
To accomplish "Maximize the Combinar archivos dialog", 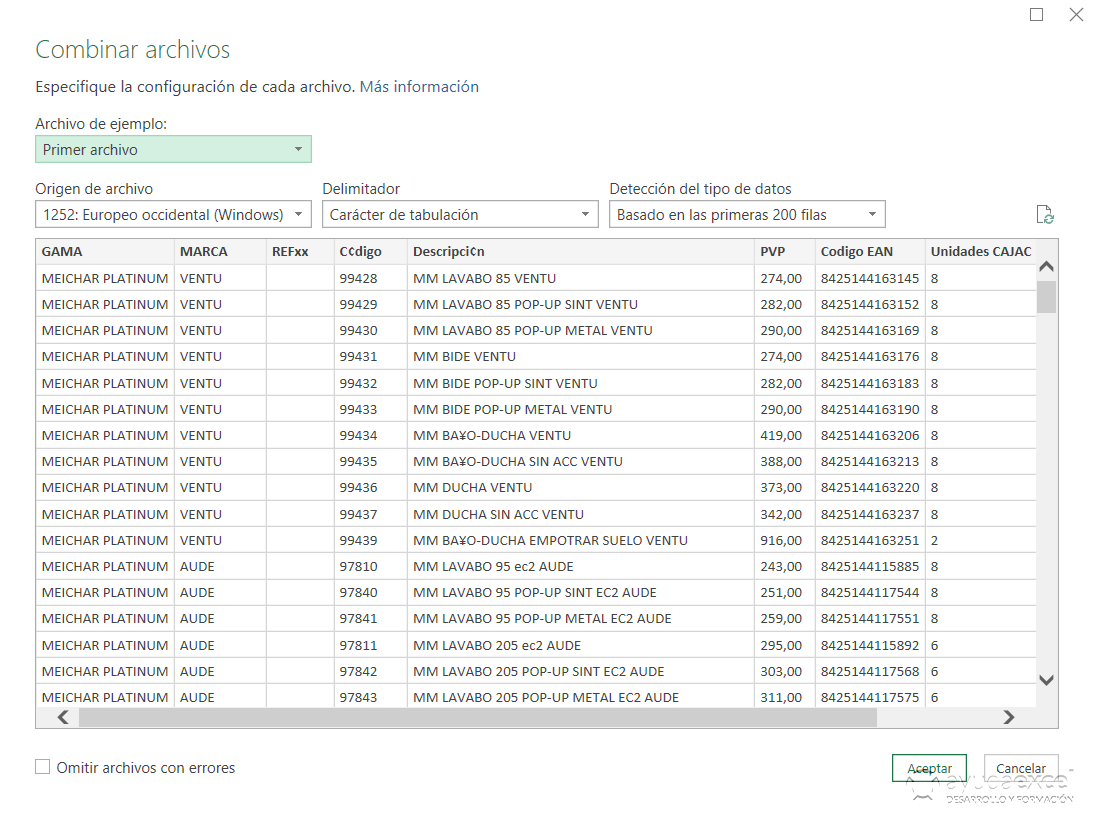I will [1037, 15].
